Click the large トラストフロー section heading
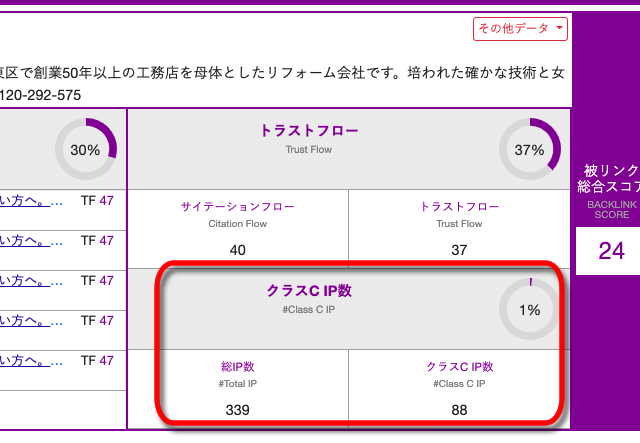Image resolution: width=640 pixels, height=443 pixels. pyautogui.click(x=308, y=131)
